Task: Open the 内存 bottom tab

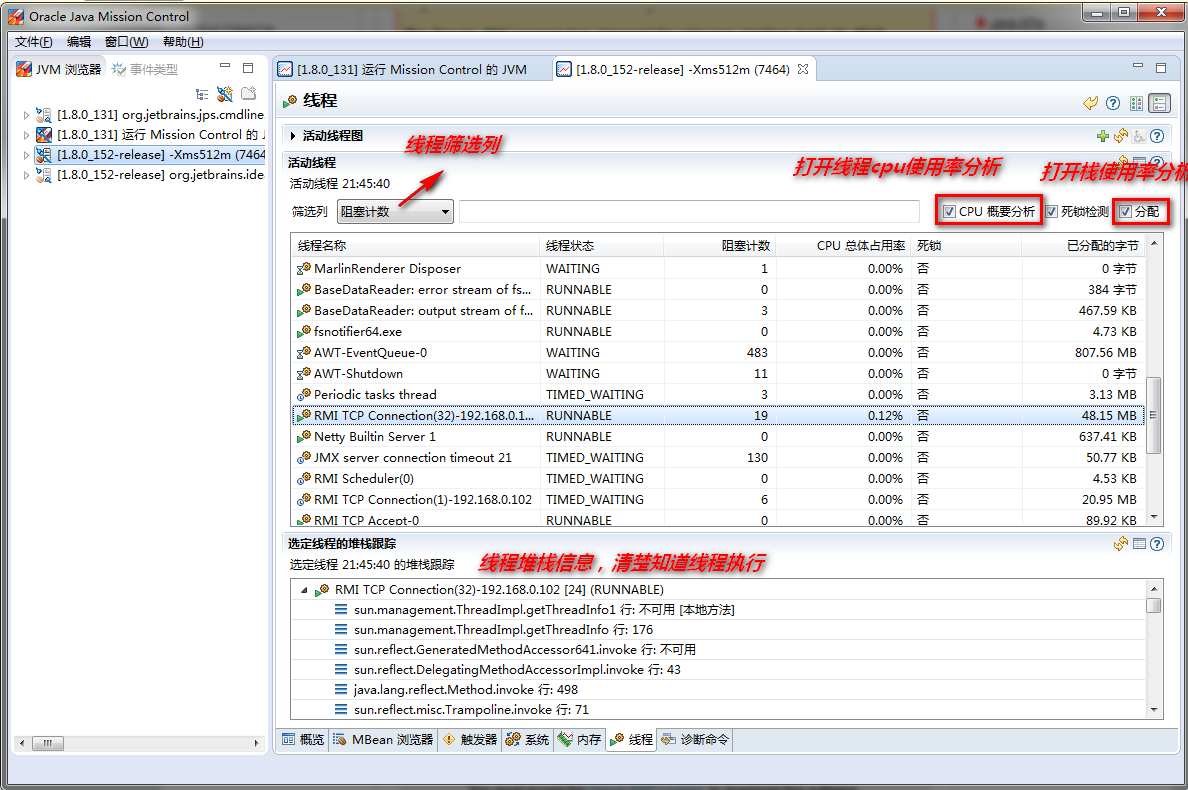Action: [580, 739]
